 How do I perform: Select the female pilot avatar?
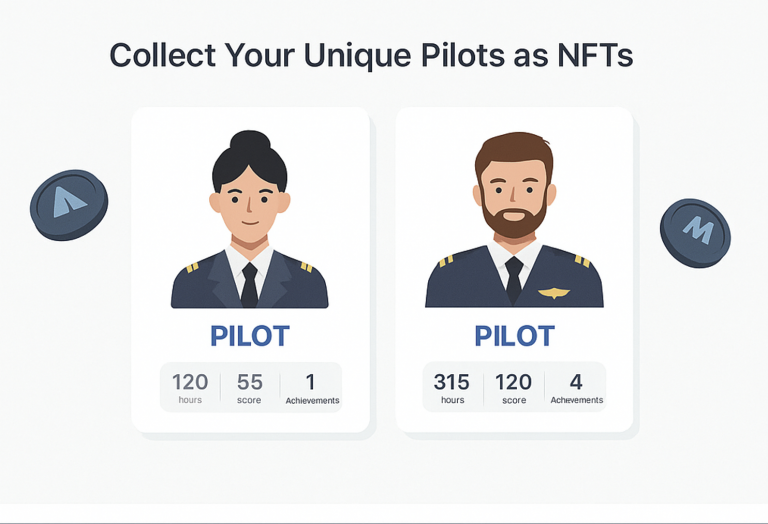(x=249, y=219)
